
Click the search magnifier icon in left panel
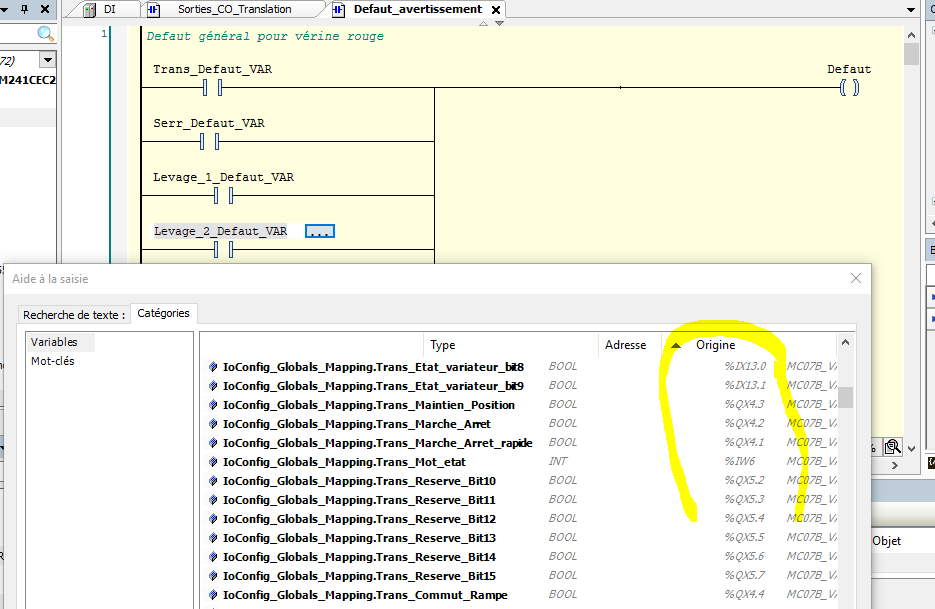click(x=45, y=34)
